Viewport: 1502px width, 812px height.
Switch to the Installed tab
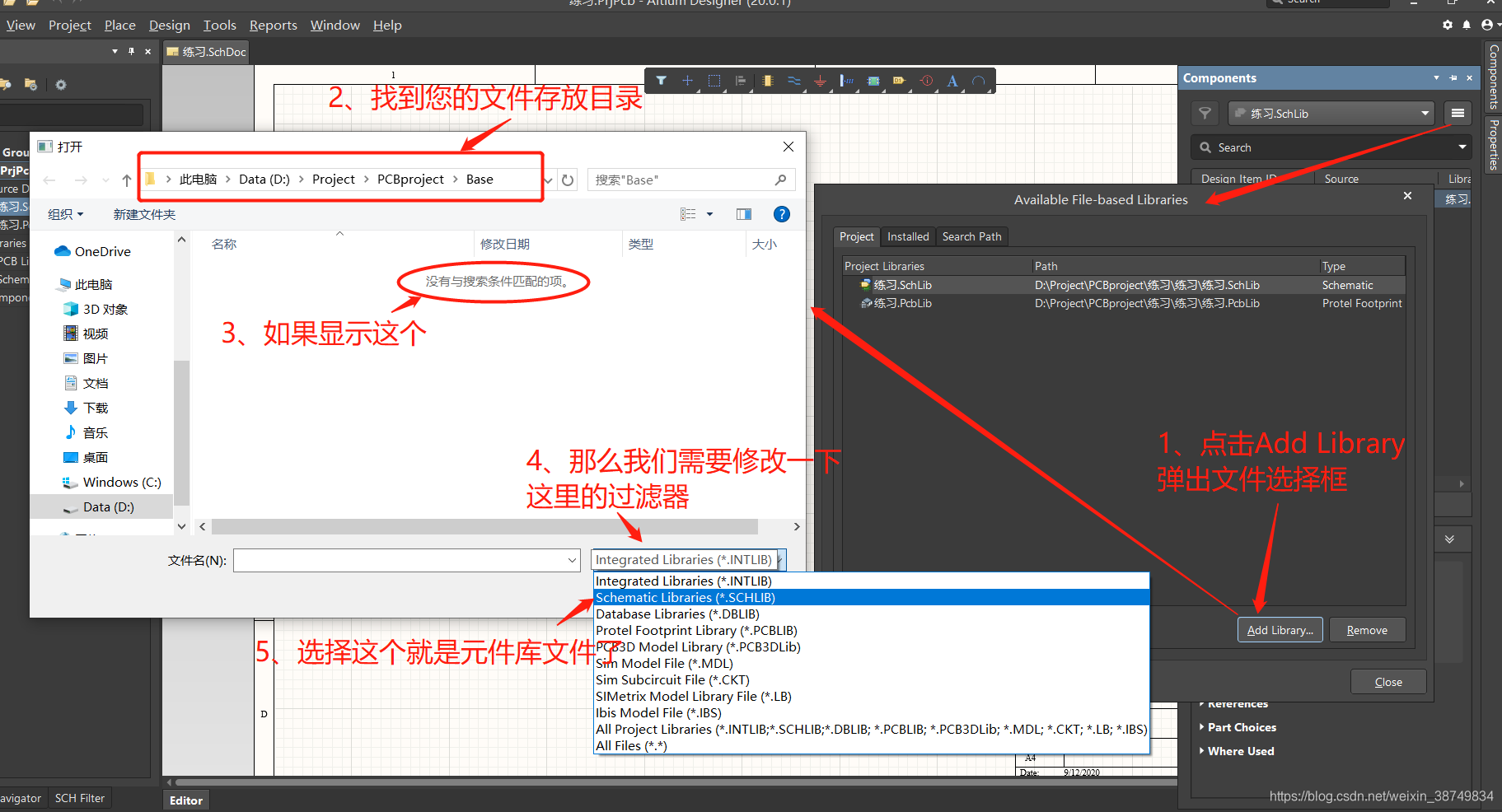click(908, 236)
